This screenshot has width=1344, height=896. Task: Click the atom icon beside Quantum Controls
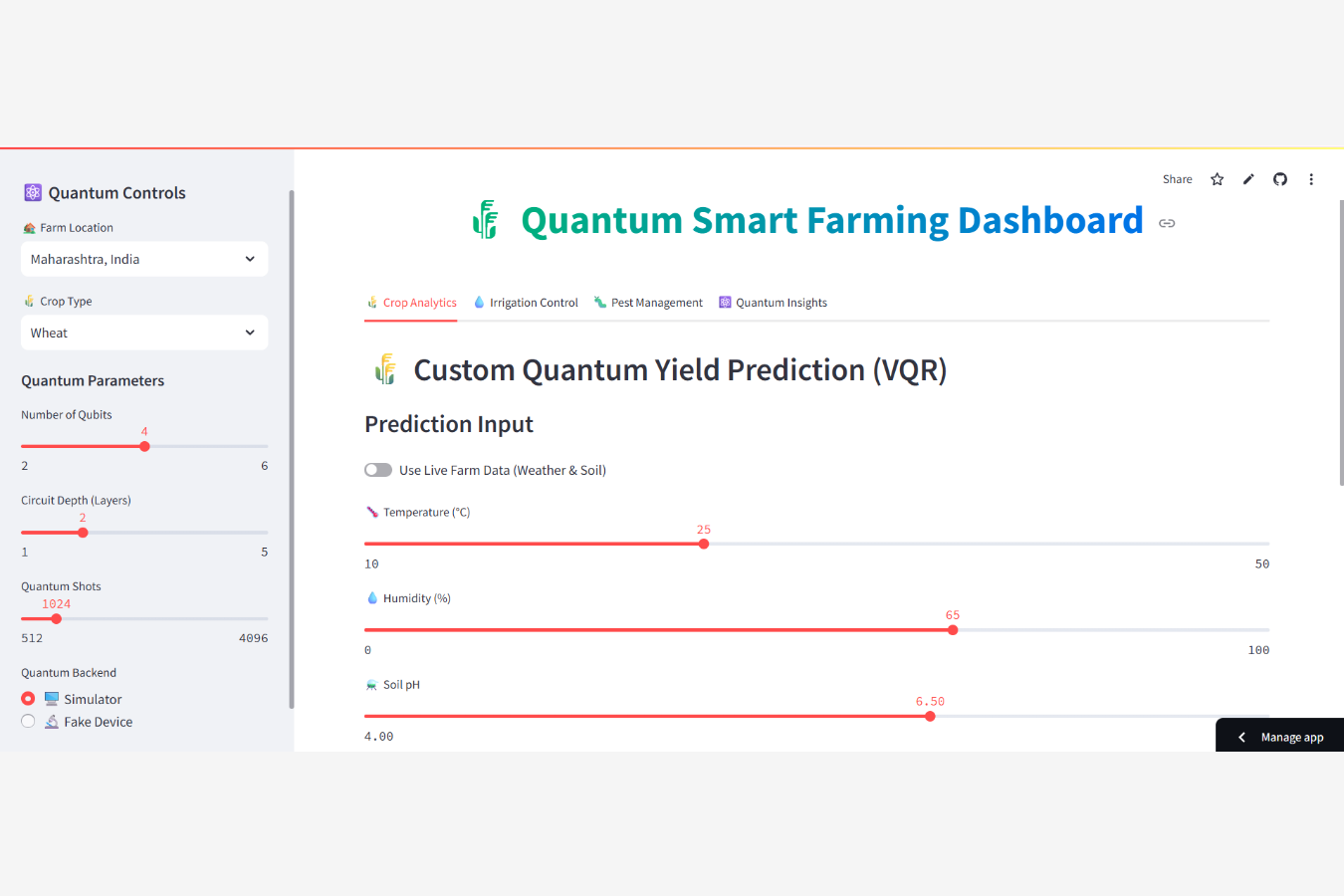(33, 192)
